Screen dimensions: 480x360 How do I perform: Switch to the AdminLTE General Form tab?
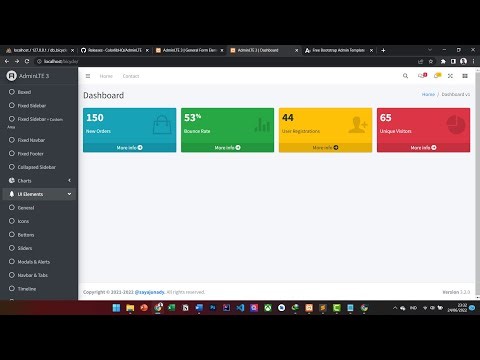coord(190,50)
